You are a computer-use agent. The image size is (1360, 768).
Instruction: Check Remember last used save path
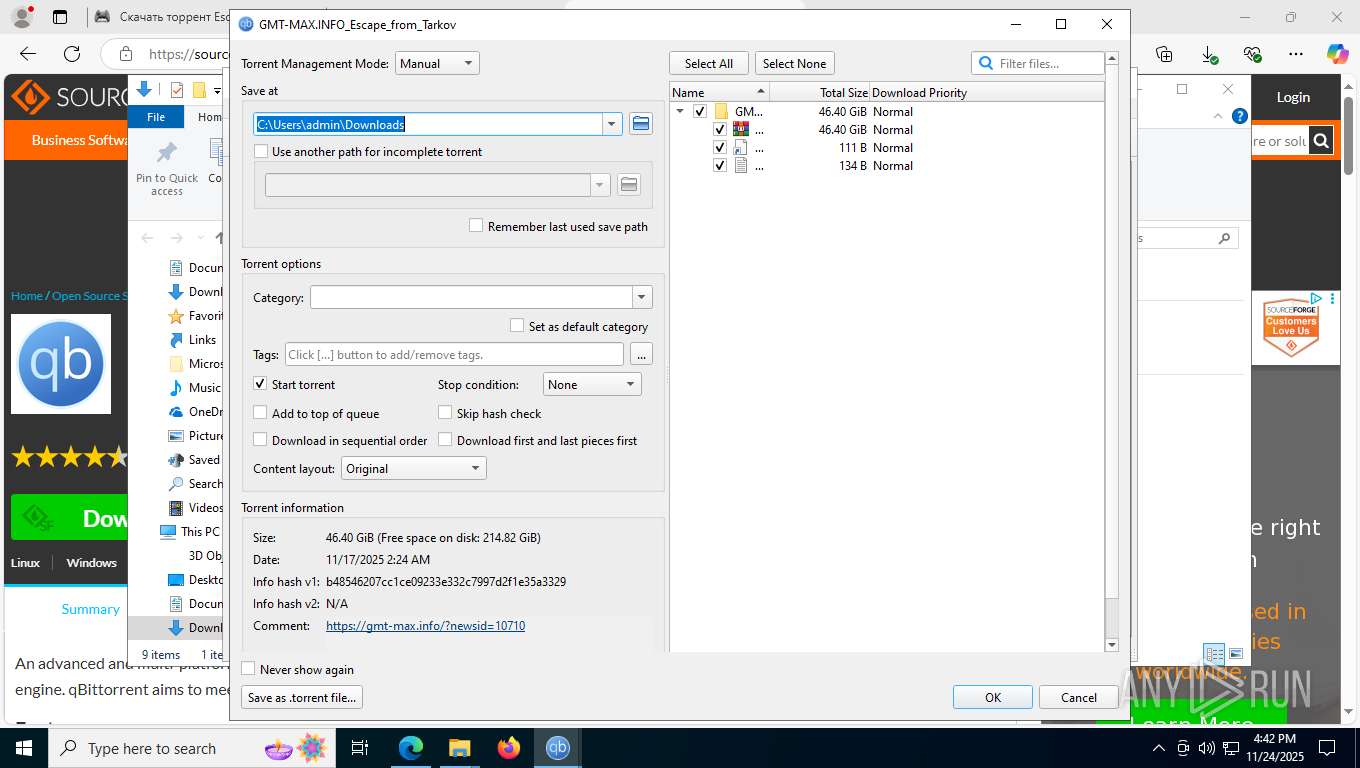476,226
